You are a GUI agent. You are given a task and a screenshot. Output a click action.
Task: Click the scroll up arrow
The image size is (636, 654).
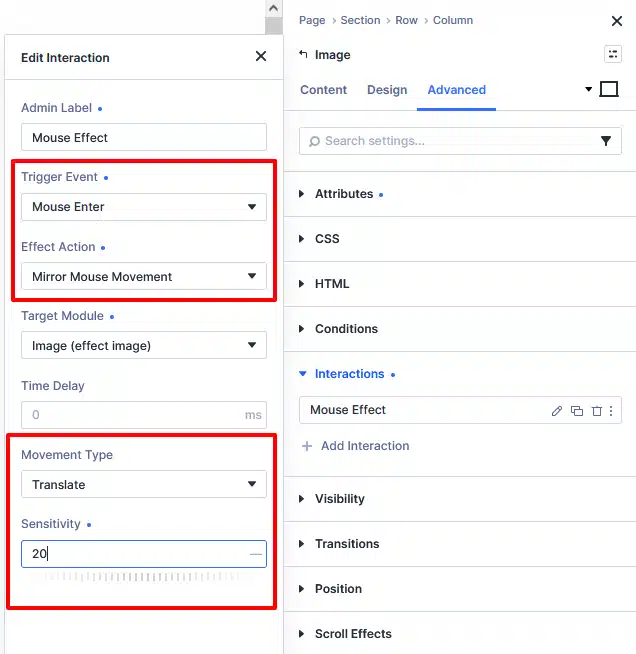pyautogui.click(x=274, y=8)
